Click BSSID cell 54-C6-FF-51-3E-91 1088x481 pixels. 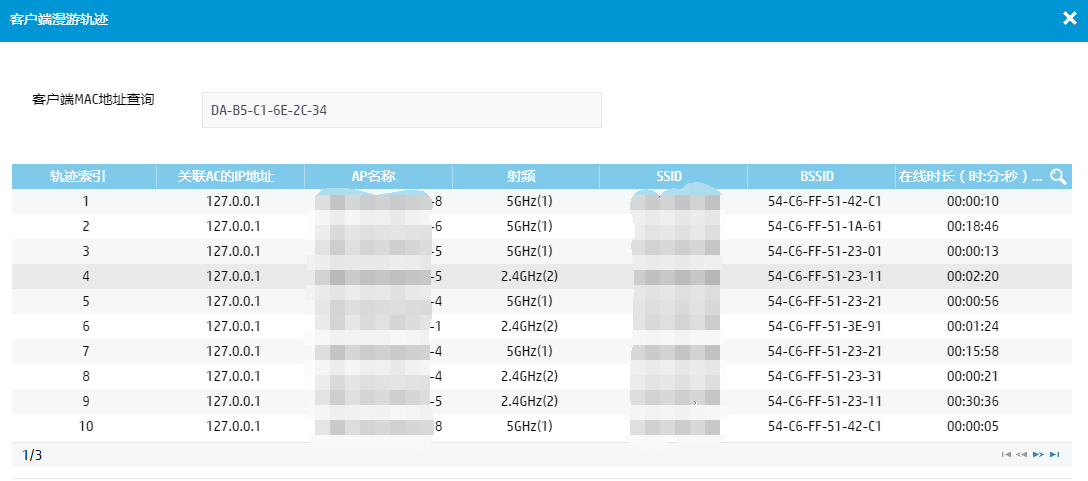coord(824,326)
